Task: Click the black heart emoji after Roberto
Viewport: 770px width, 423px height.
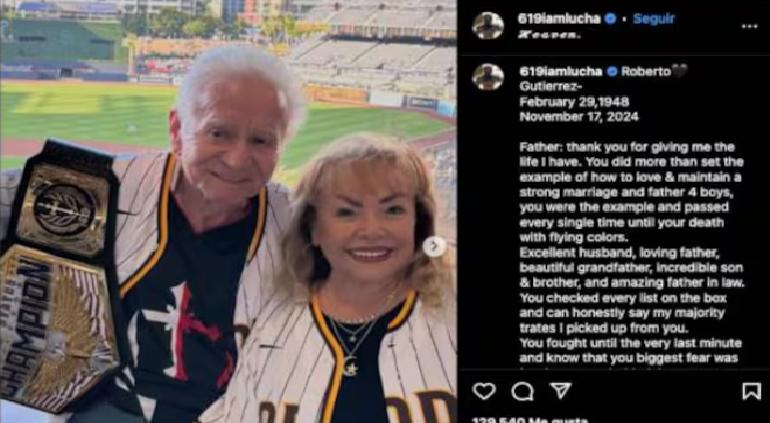Action: click(680, 72)
